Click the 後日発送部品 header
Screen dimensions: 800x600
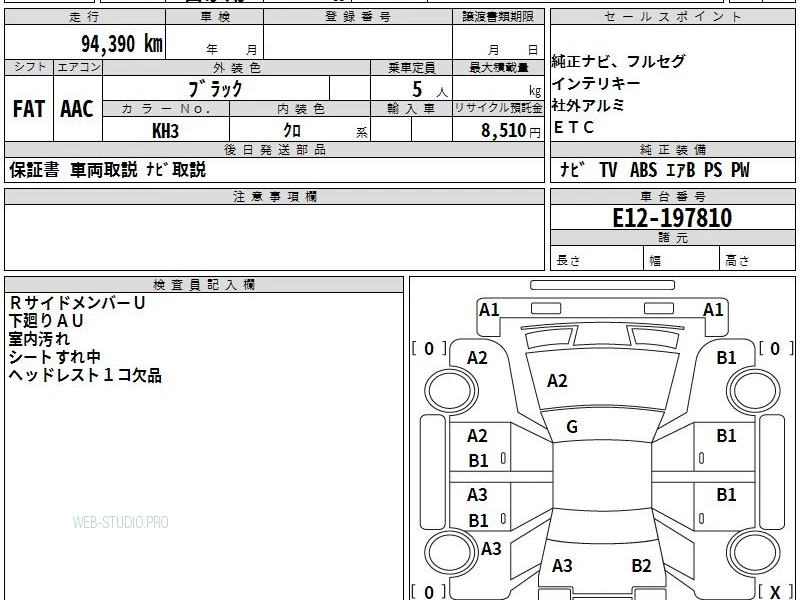pos(274,149)
